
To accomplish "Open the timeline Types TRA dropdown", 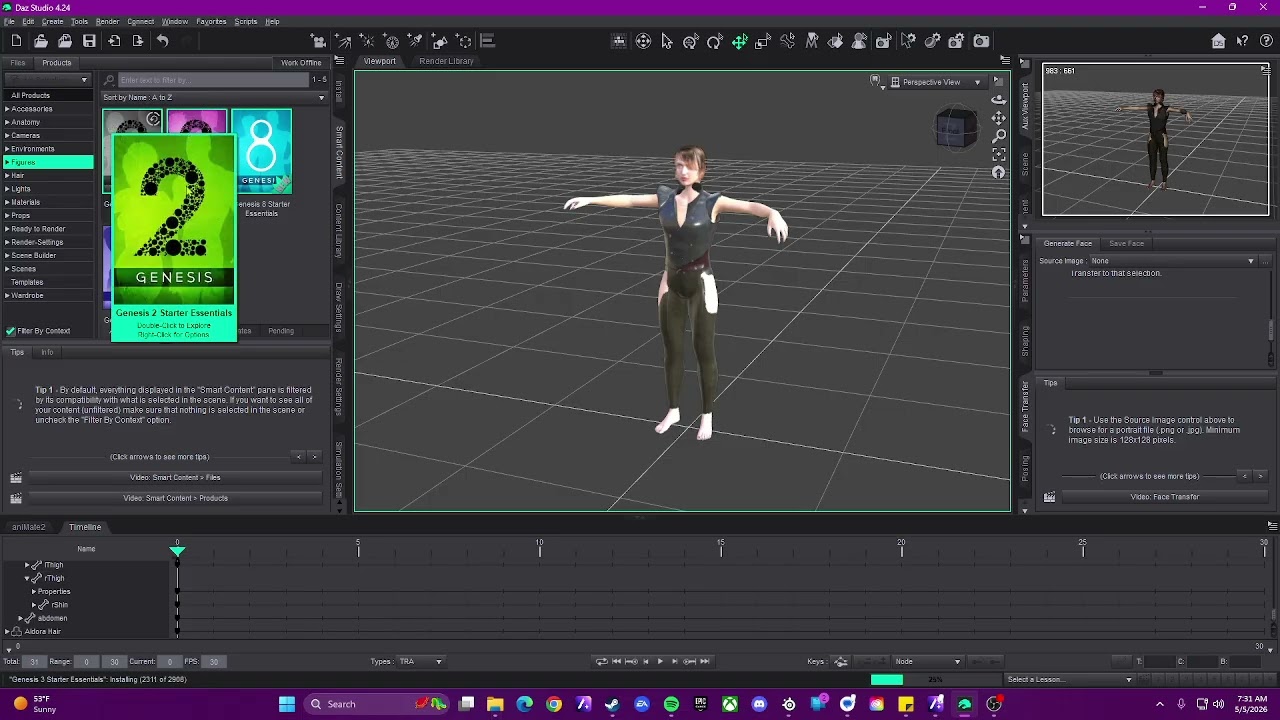I will [420, 661].
